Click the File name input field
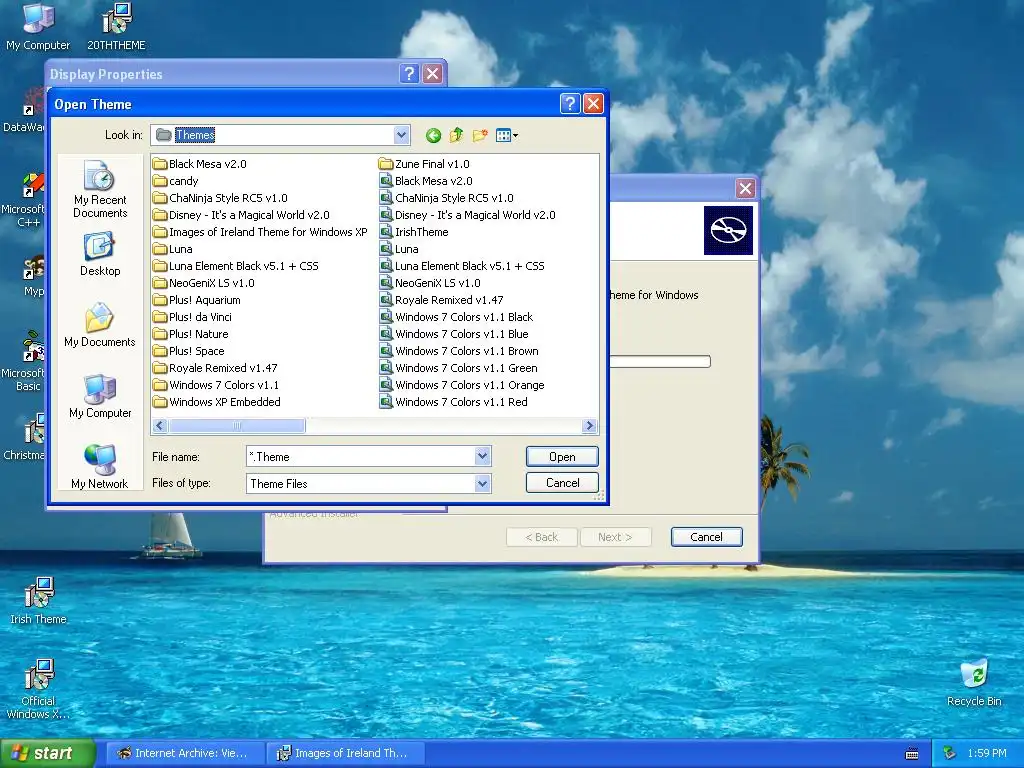Screen dimensions: 1024x768 [360, 456]
